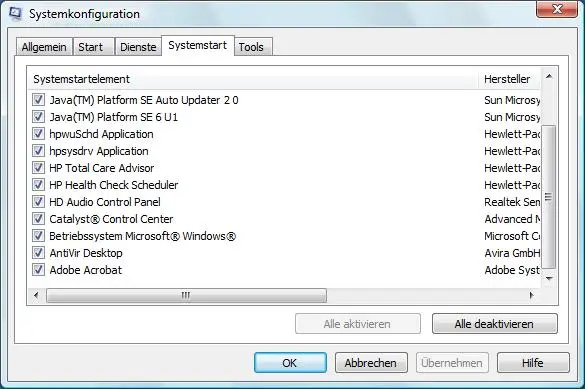This screenshot has width=585, height=389.
Task: Close the Systemkonfiguration window
Action: click(x=557, y=9)
